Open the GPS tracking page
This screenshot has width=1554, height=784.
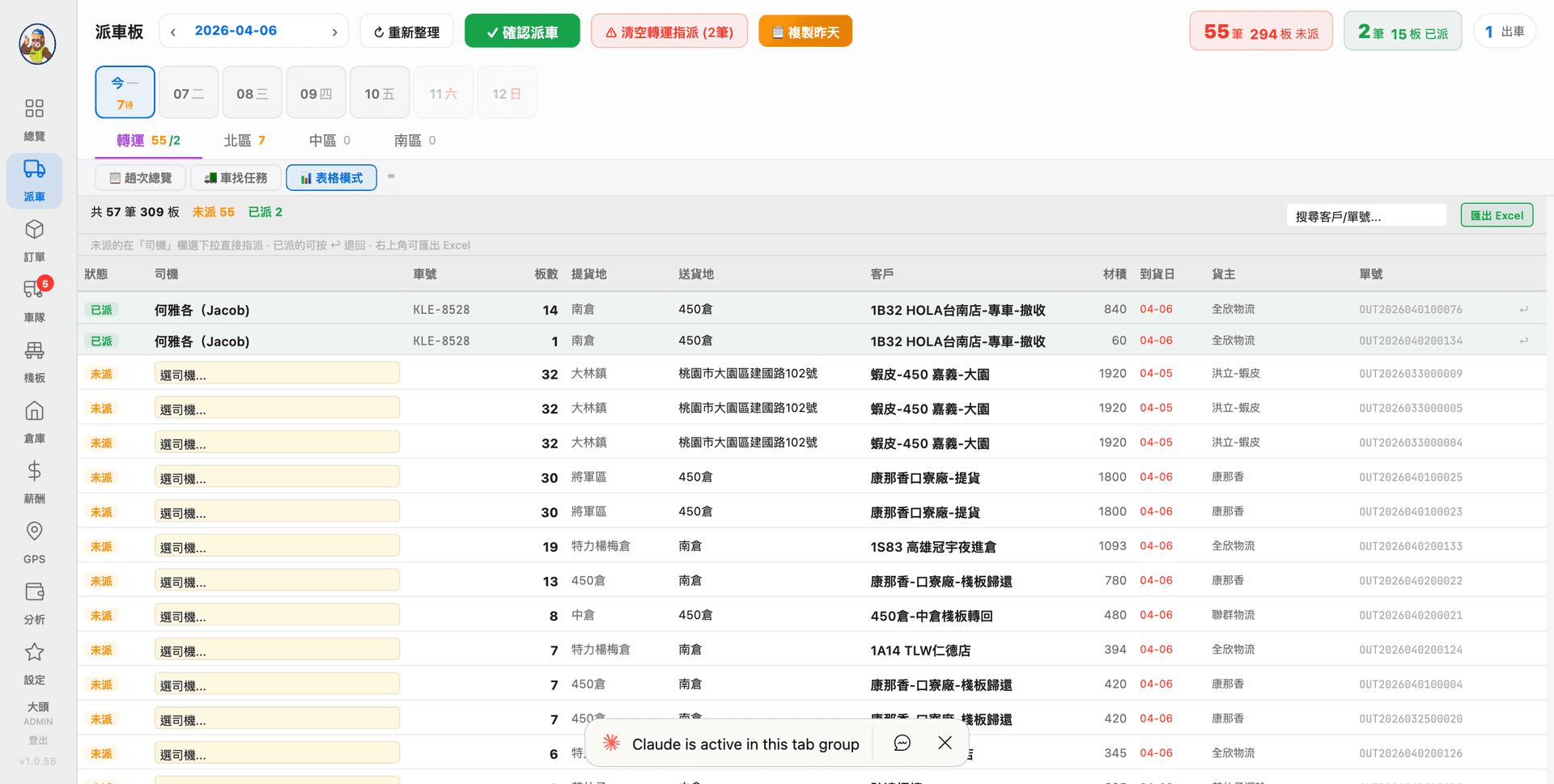click(x=34, y=540)
